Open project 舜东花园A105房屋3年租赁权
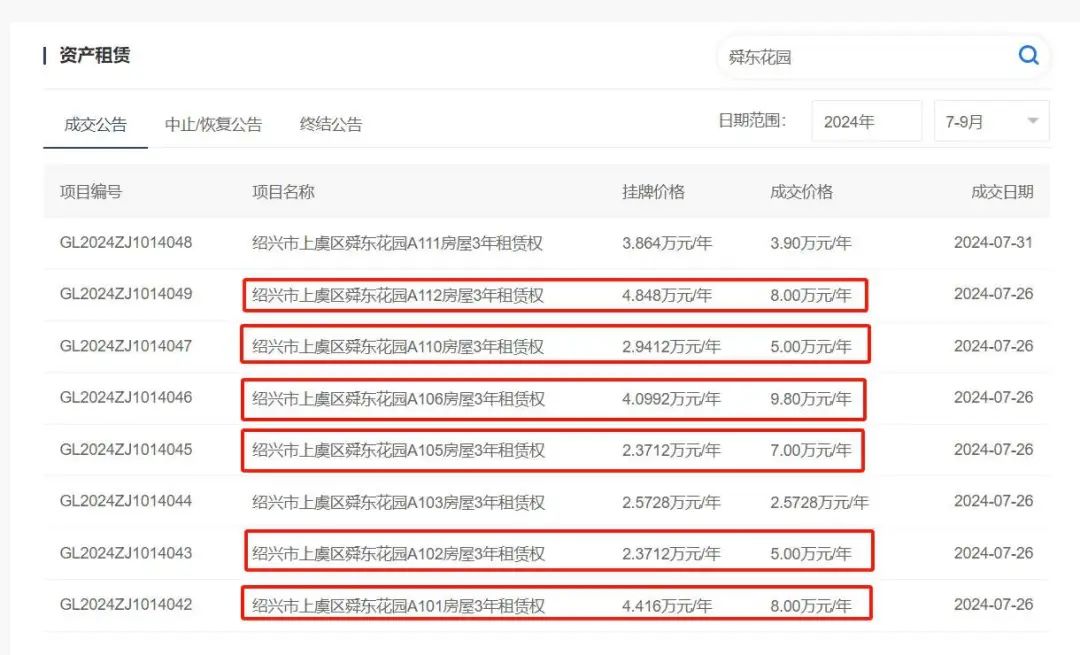The image size is (1080, 655). point(397,451)
